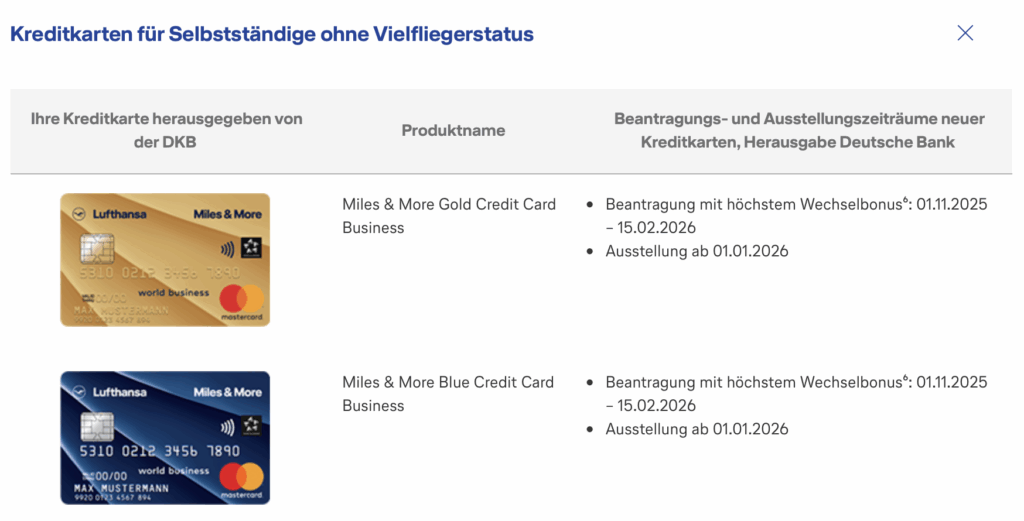Screen dimensions: 1024x521
Task: Click the Star Alliance logo on gold card
Action: pyautogui.click(x=251, y=248)
